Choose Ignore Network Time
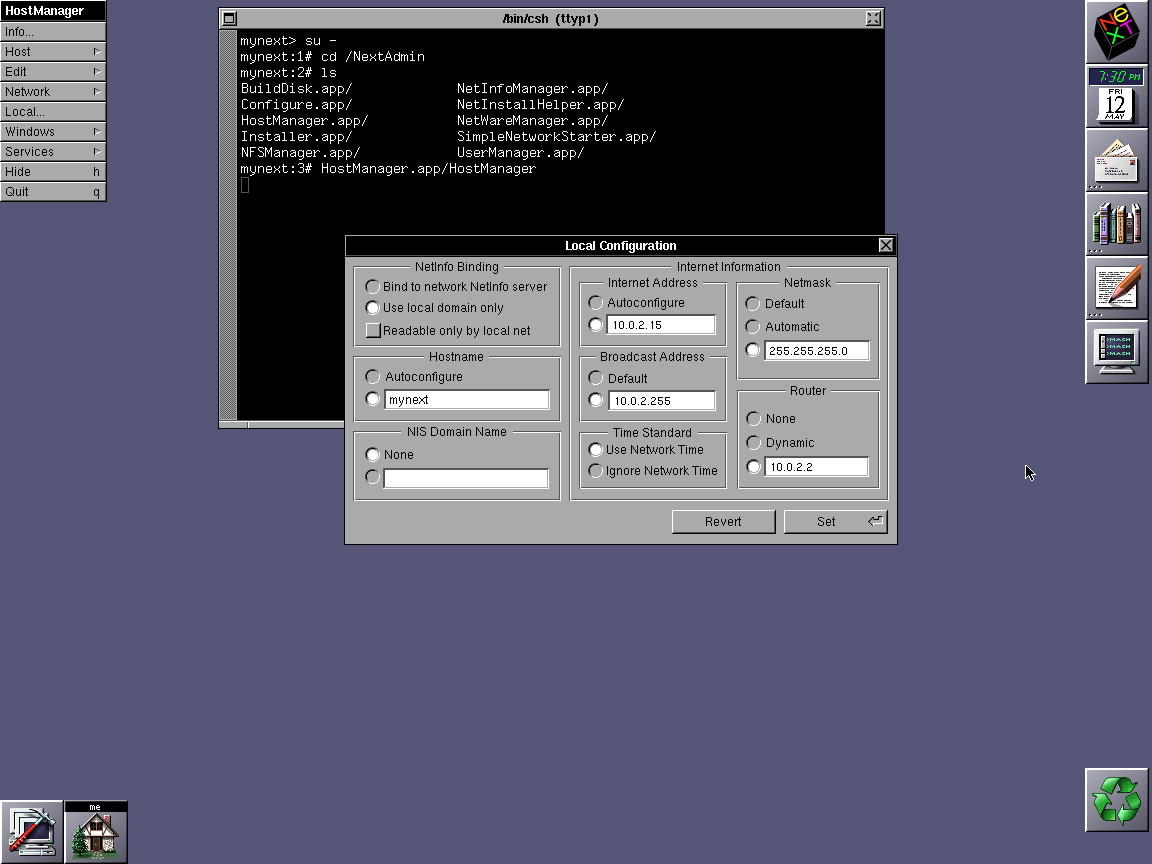1152x864 pixels. click(x=595, y=470)
